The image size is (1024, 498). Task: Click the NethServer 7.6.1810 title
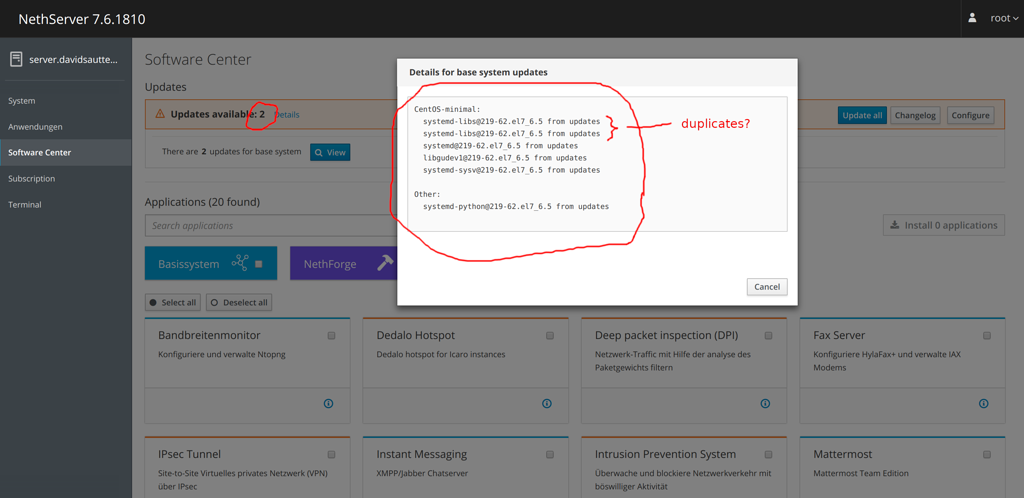tap(82, 19)
